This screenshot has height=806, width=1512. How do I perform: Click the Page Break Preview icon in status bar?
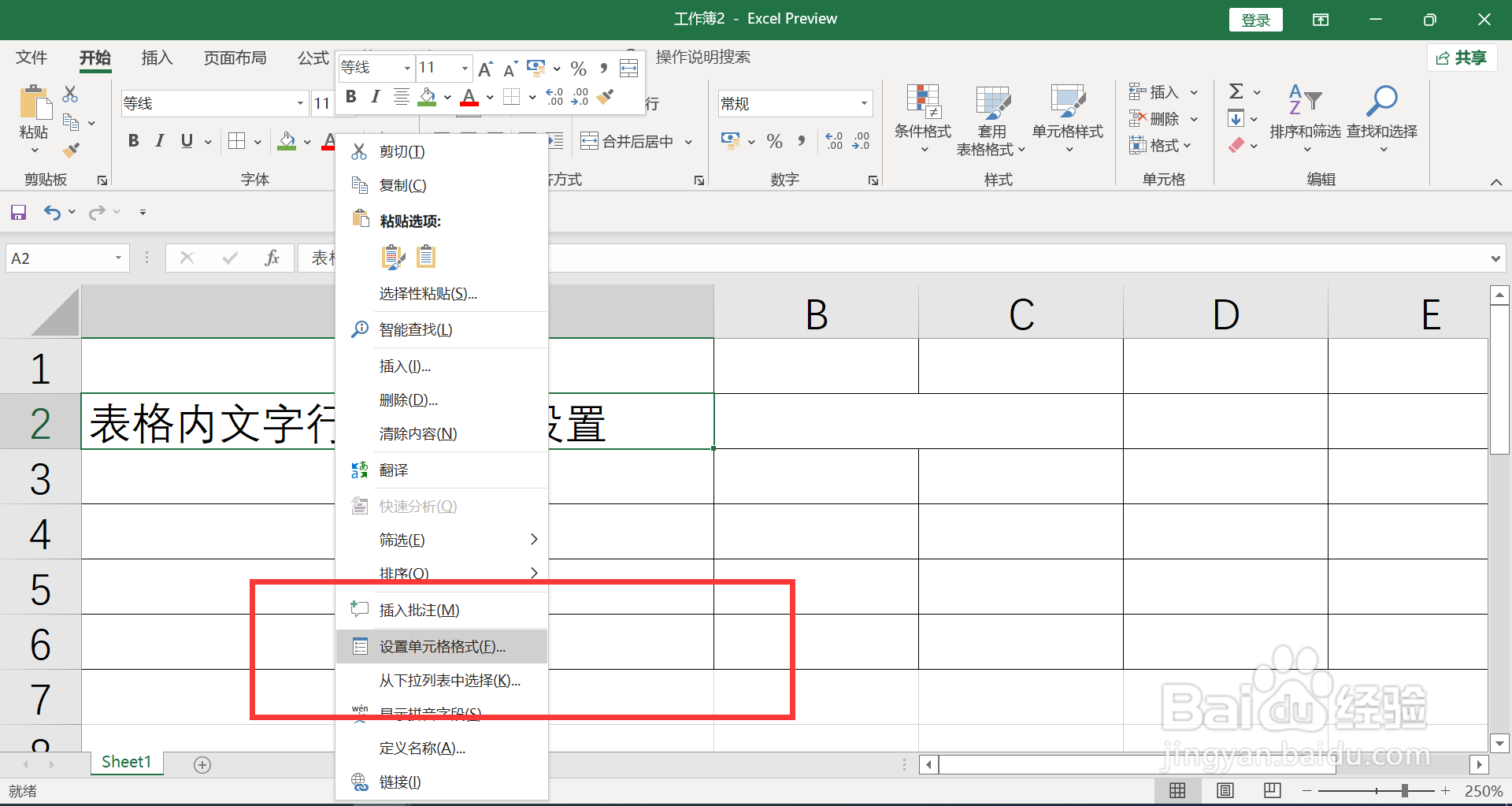click(x=1273, y=790)
